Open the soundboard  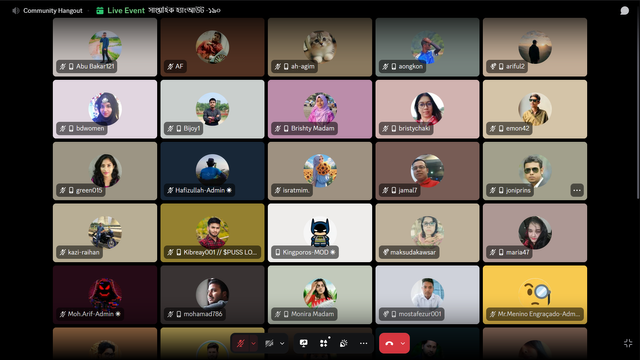click(344, 343)
